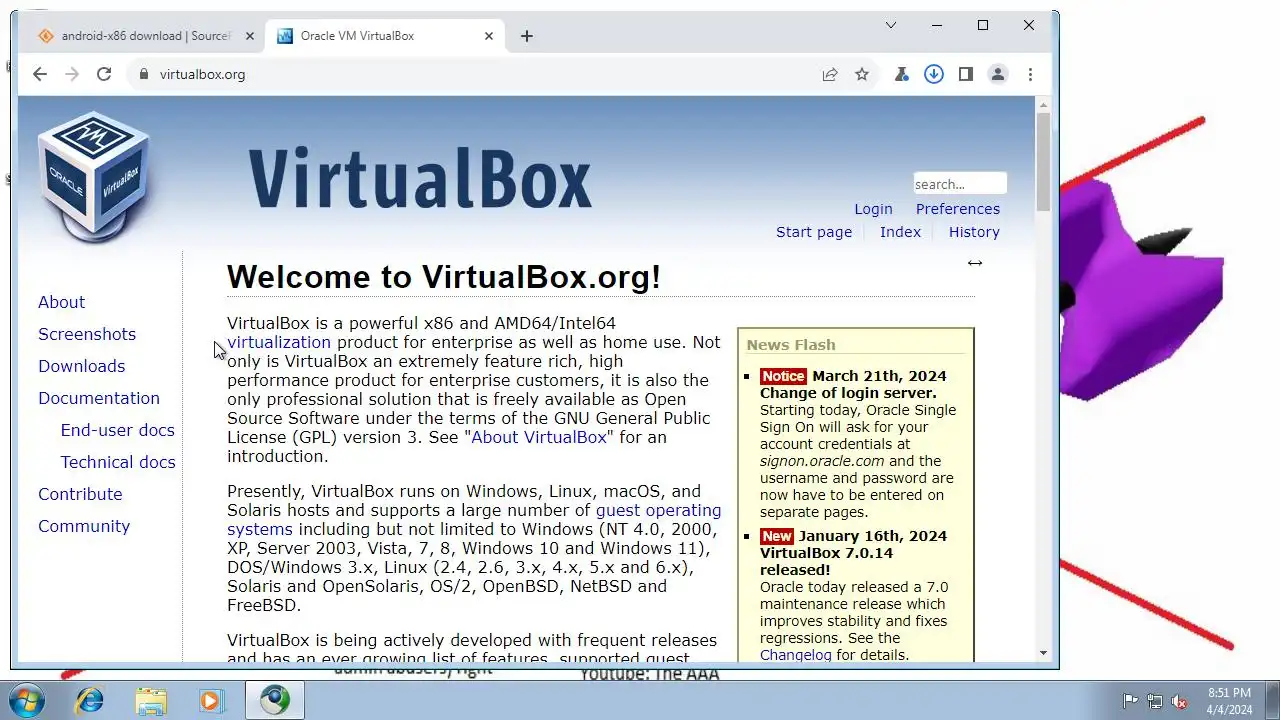Image resolution: width=1280 pixels, height=720 pixels.
Task: Open Documentation in the sidebar
Action: click(x=99, y=398)
